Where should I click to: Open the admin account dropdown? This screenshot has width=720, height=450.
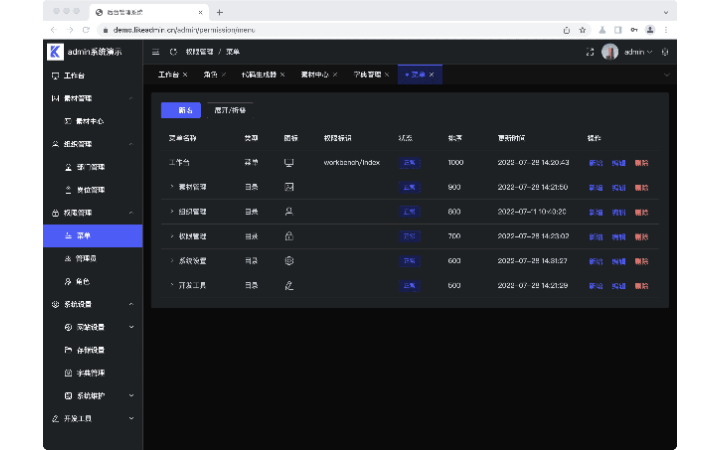638,51
